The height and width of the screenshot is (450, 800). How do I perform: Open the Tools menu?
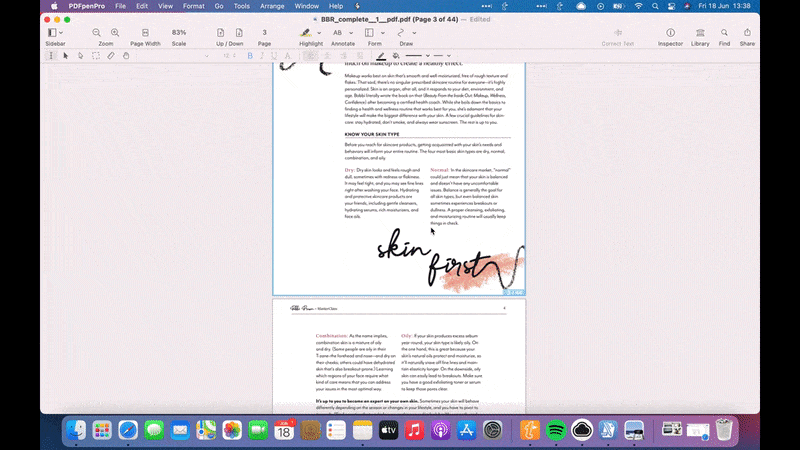click(x=242, y=6)
